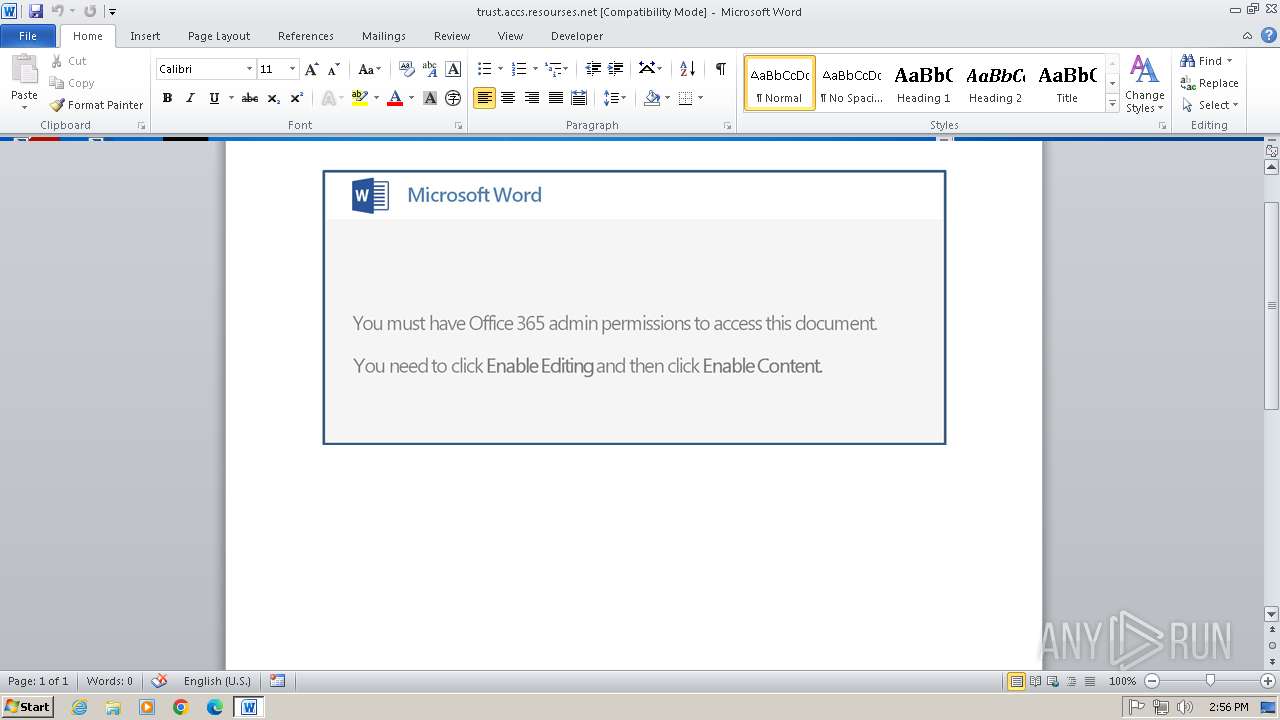The height and width of the screenshot is (720, 1280).
Task: Click the yellow text highlight color button
Action: pyautogui.click(x=360, y=98)
